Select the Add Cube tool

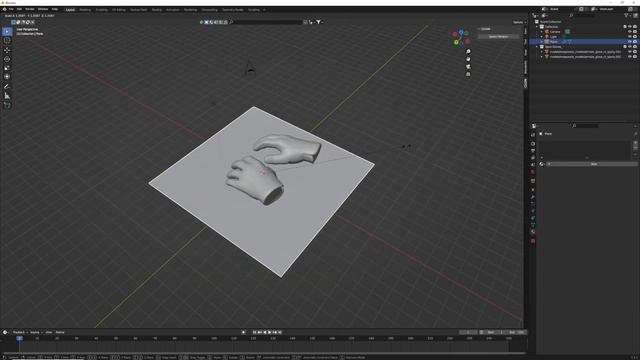click(7, 105)
